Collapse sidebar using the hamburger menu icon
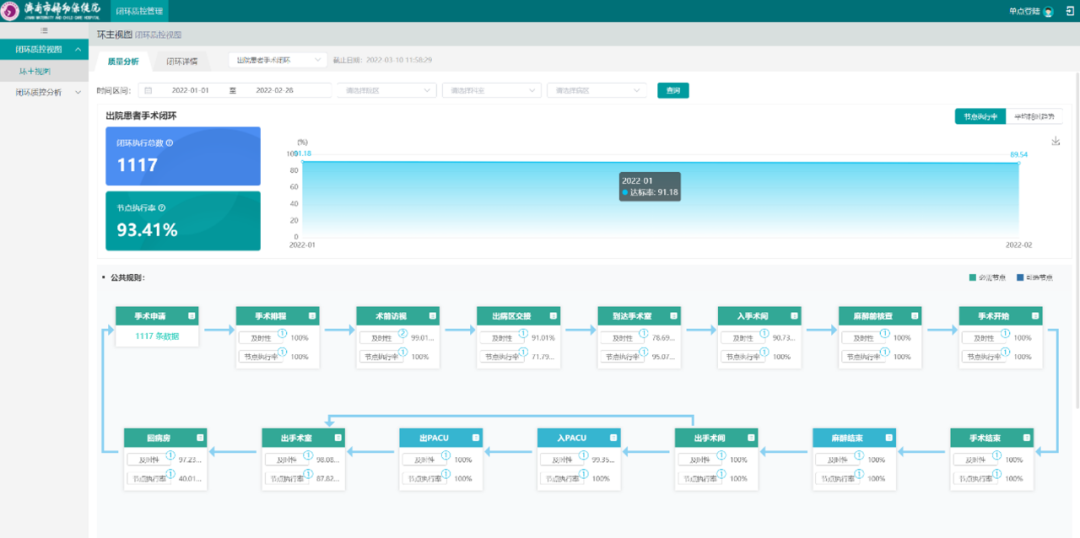The image size is (1080, 538). click(x=44, y=32)
